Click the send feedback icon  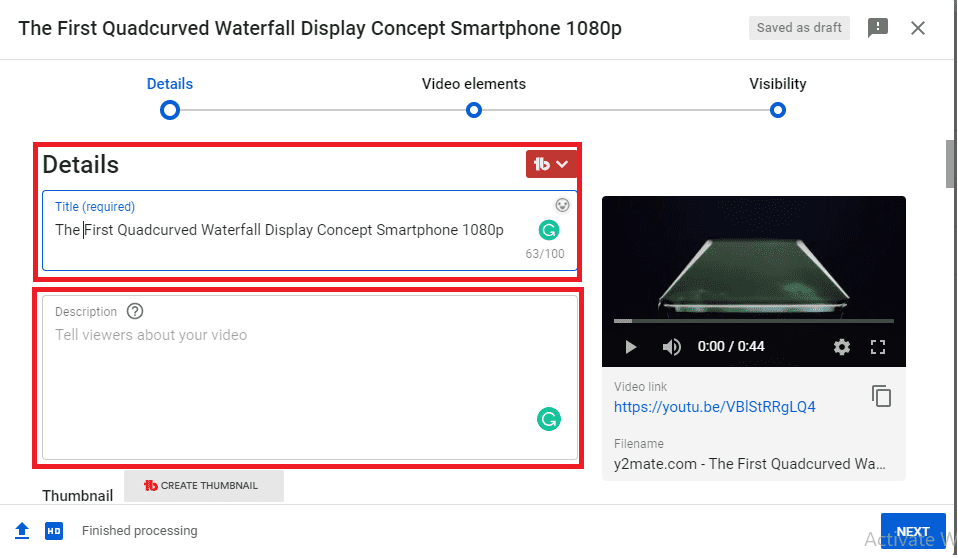tap(878, 28)
